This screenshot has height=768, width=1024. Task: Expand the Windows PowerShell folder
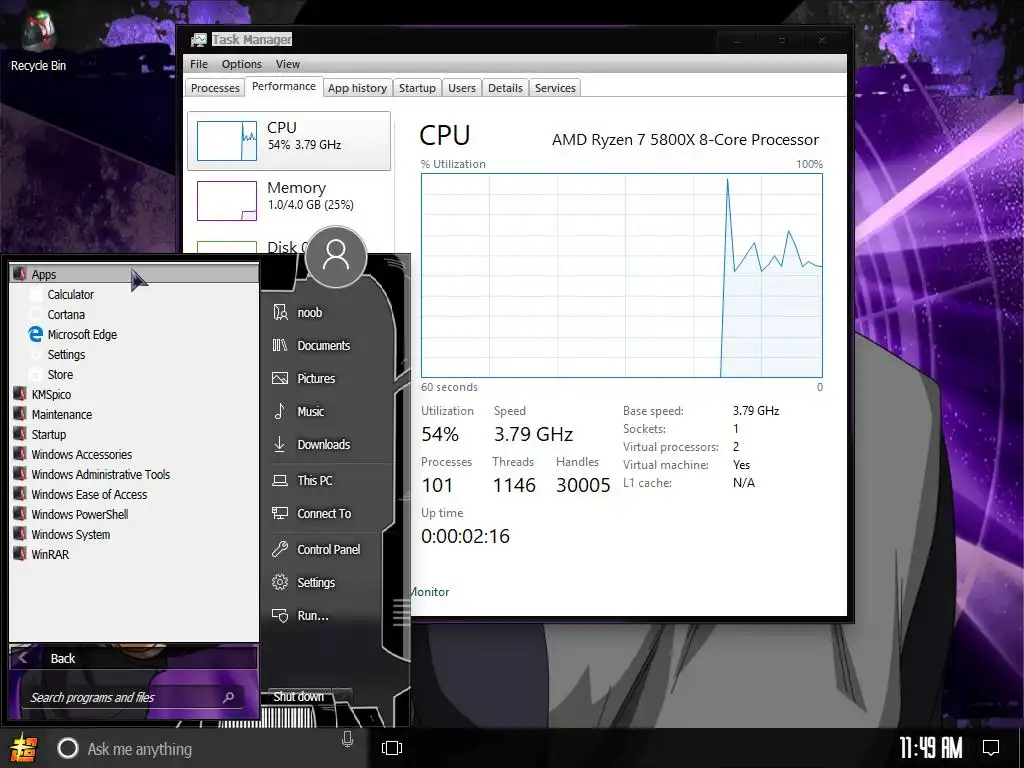pos(134,515)
